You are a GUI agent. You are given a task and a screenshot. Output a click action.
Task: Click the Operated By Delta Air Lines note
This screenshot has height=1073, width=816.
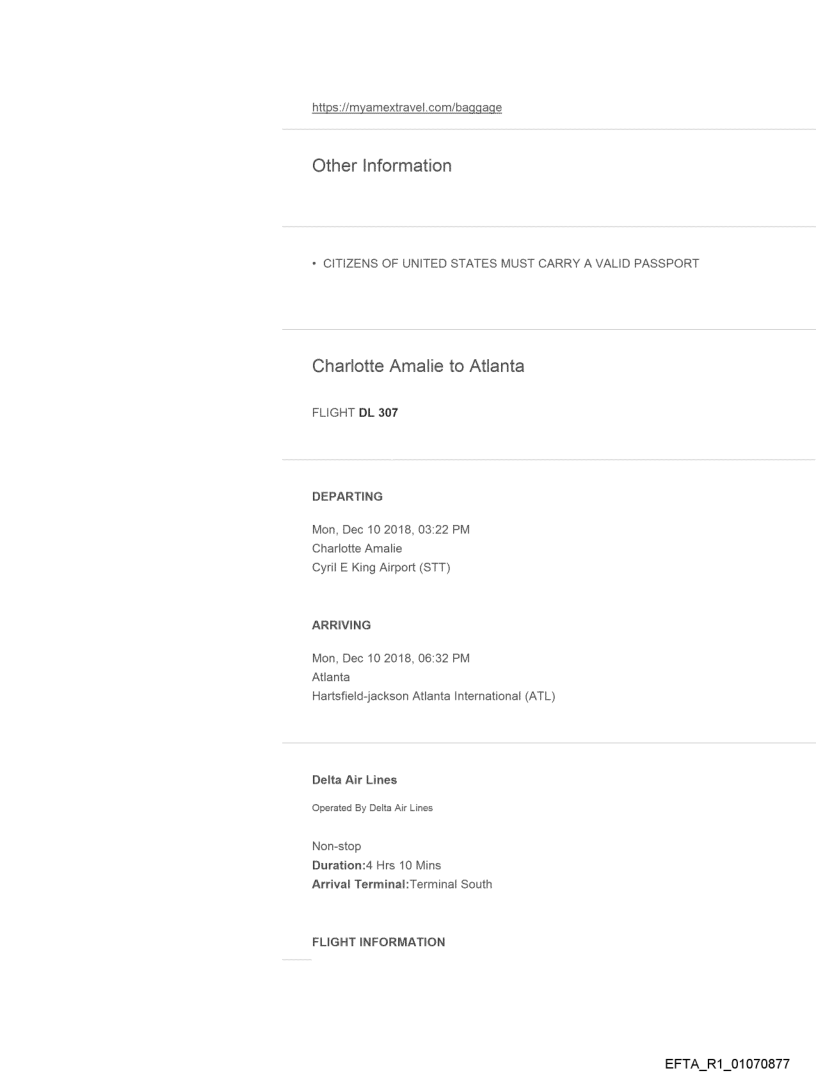click(x=372, y=809)
